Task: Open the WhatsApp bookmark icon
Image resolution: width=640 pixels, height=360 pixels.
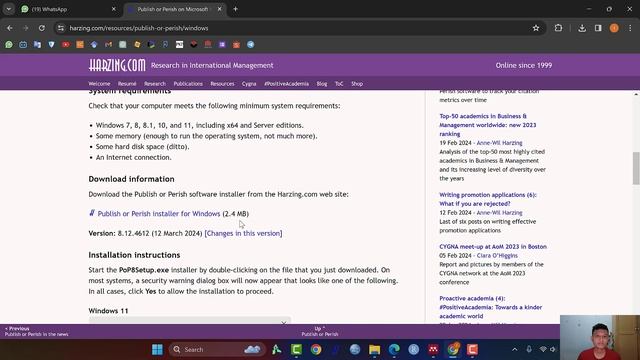Action: 9,44
